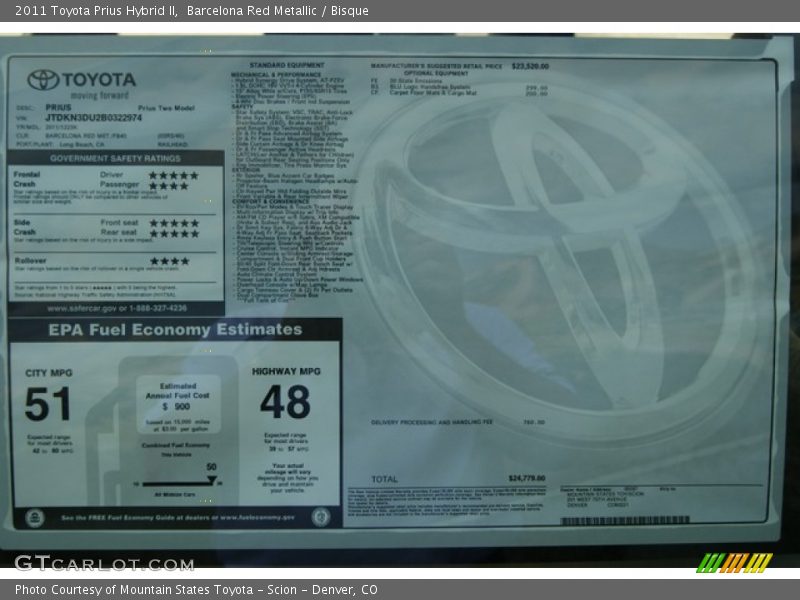Viewport: 800px width, 600px height.
Task: Click the 'MECHANICAL & PERFORMANCE' subheading
Action: pyautogui.click(x=276, y=74)
